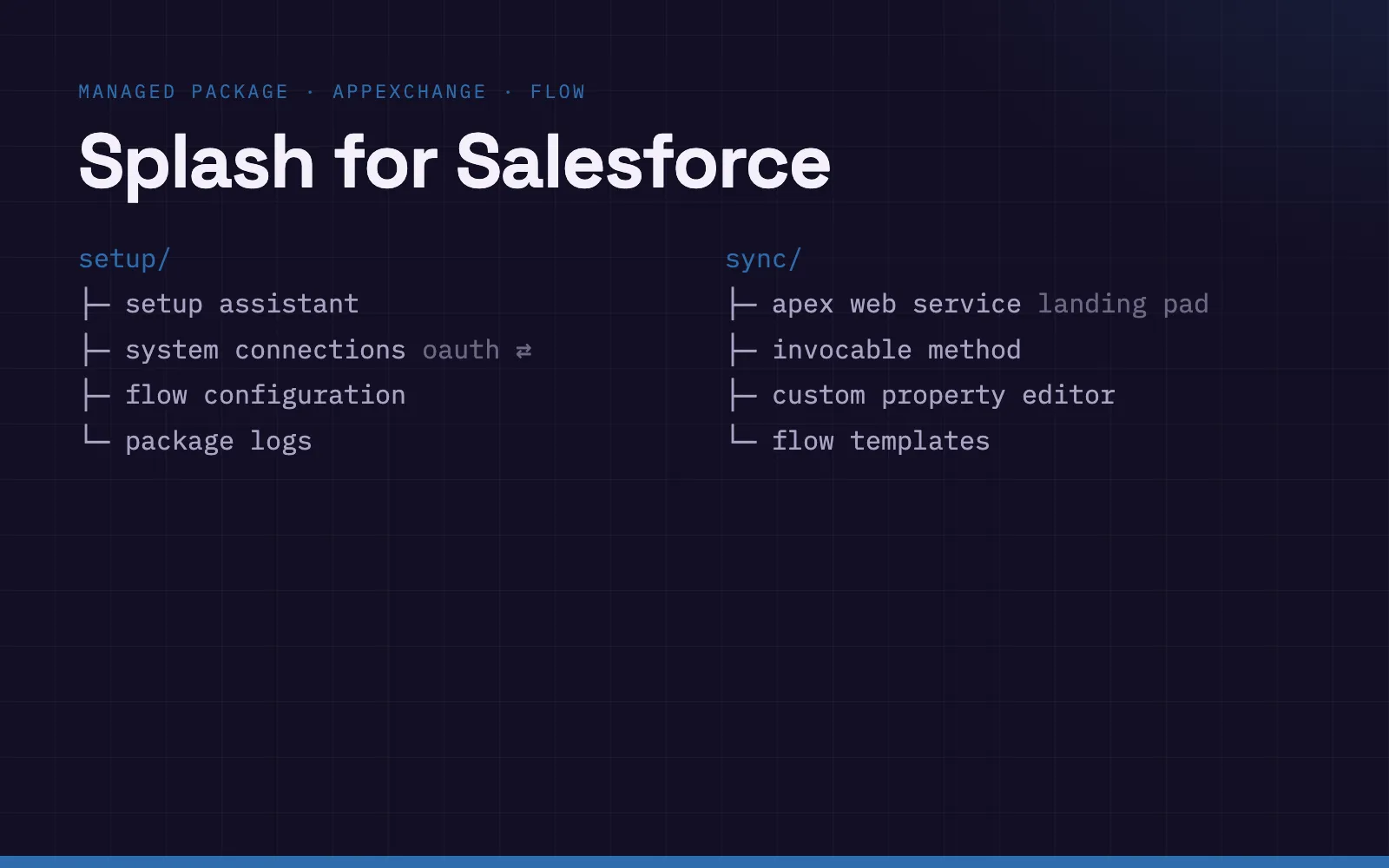Click the 'oauth' annotation text
Viewport: 1389px width, 868px height.
[461, 350]
